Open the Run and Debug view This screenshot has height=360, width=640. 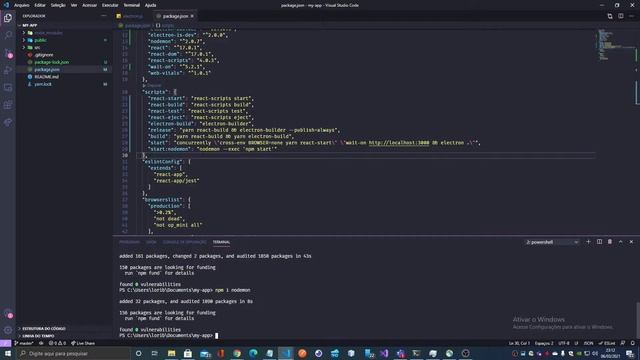[8, 70]
